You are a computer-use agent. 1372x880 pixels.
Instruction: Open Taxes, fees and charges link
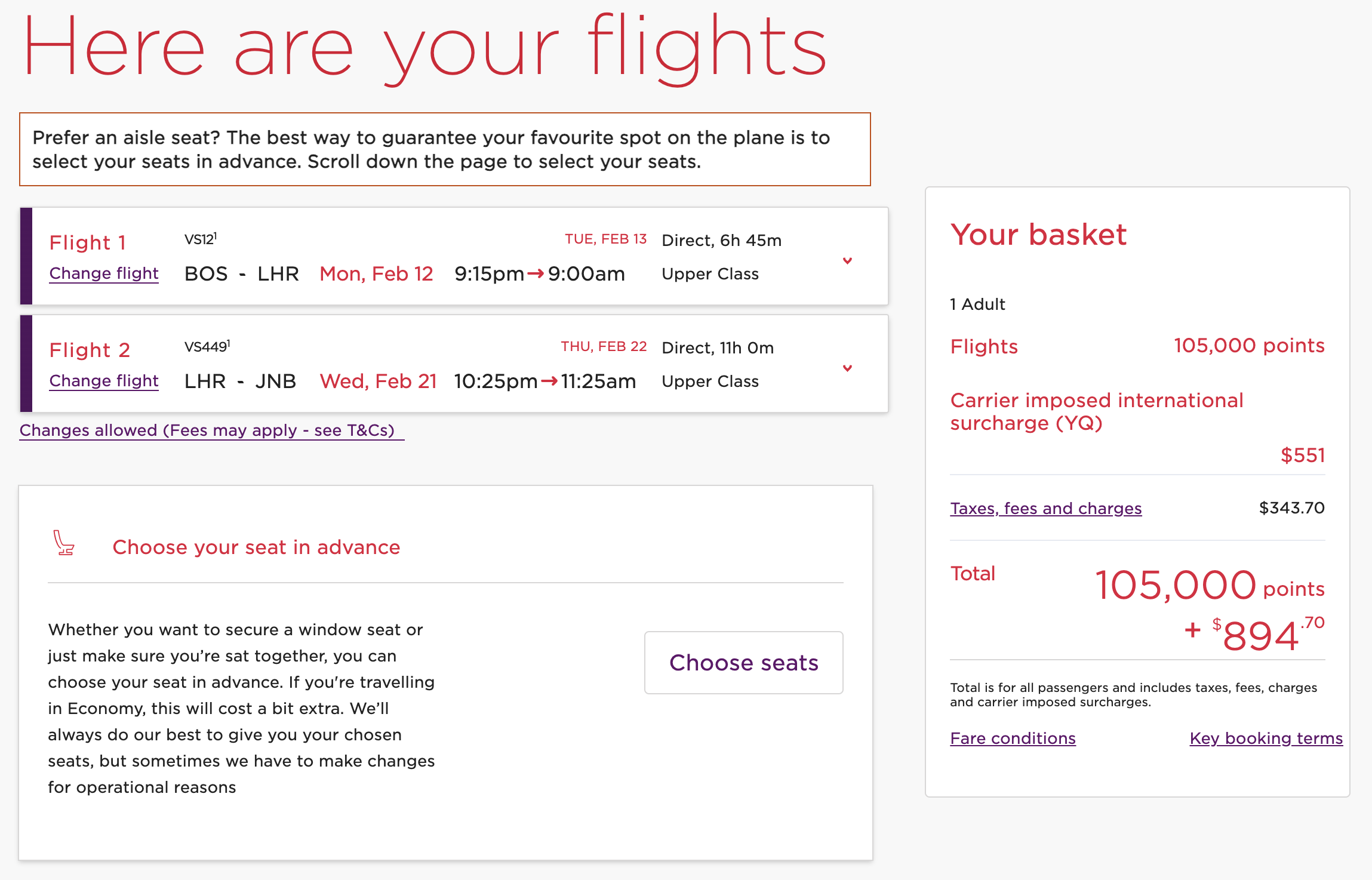pyautogui.click(x=1046, y=509)
